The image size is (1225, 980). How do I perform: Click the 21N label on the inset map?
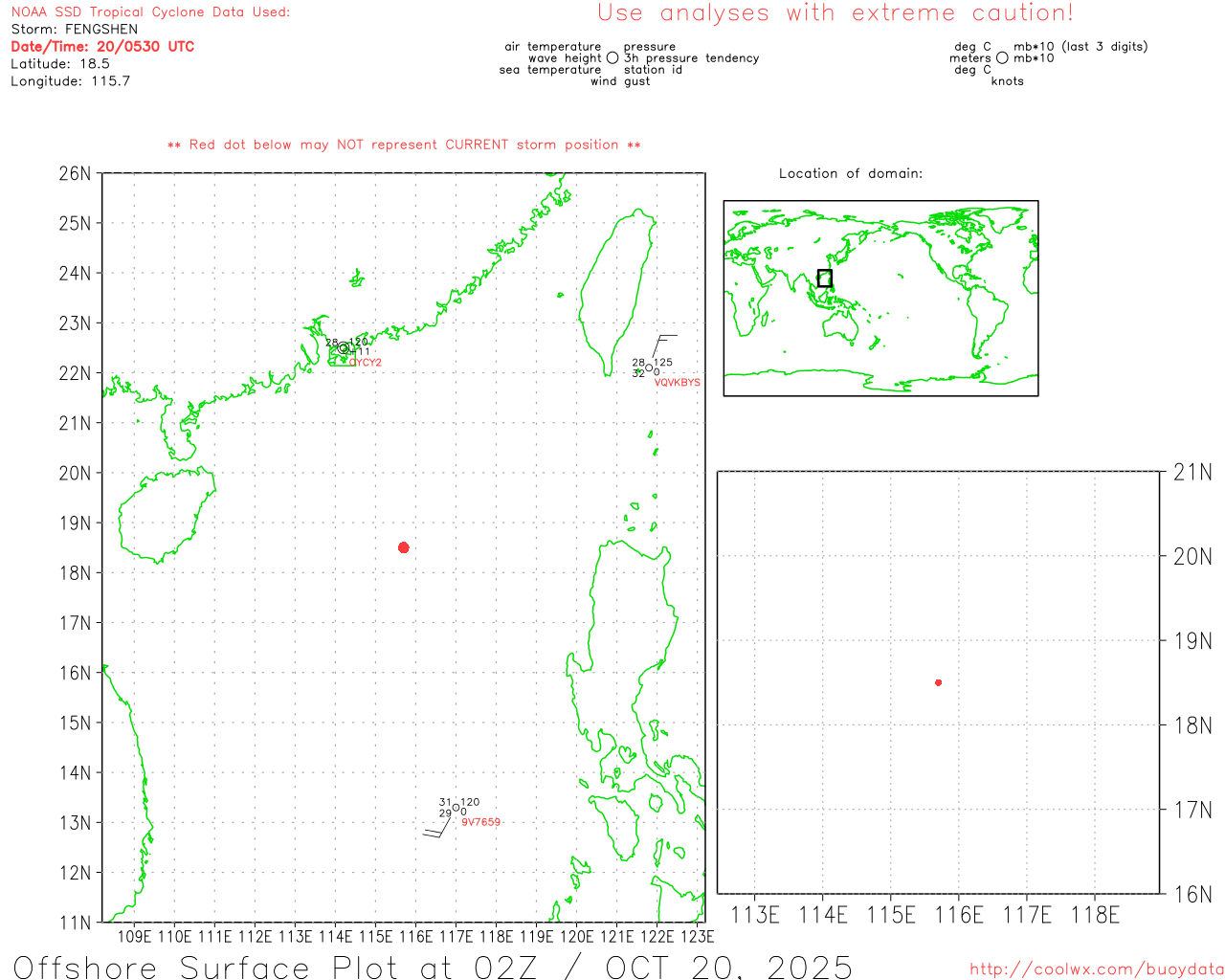coord(1192,472)
